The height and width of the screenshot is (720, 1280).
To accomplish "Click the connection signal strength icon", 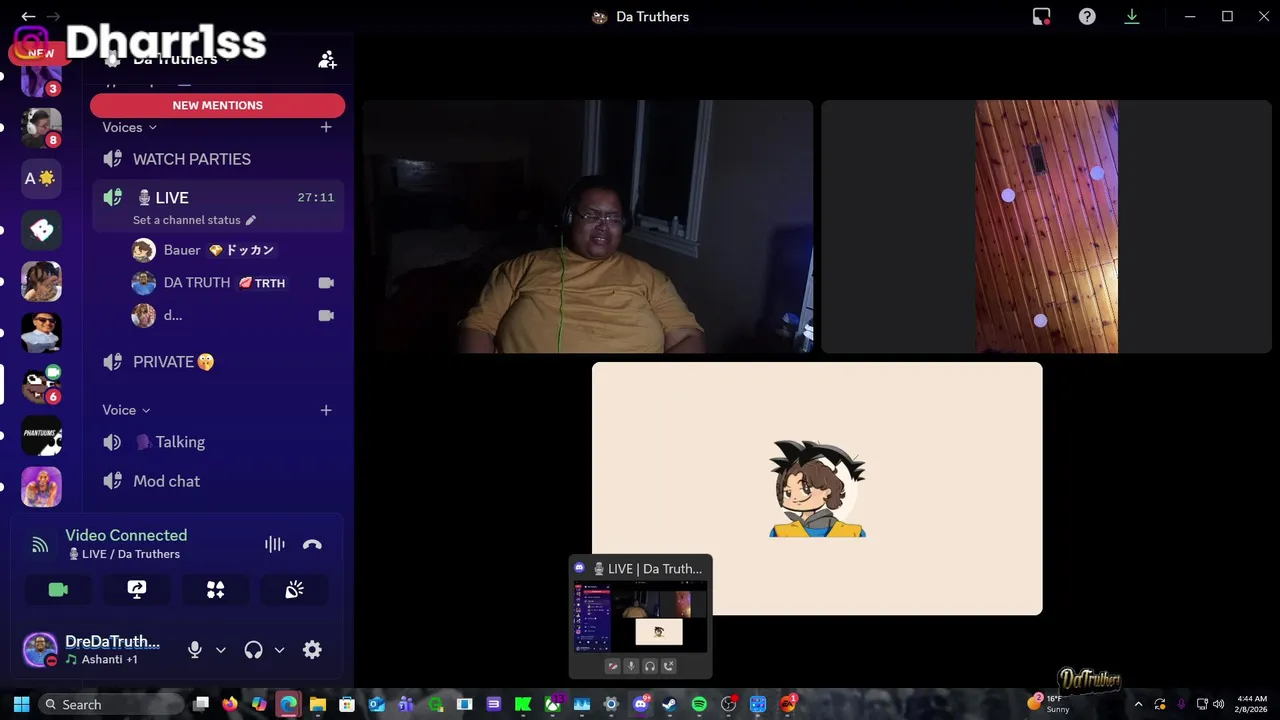I will [x=40, y=545].
